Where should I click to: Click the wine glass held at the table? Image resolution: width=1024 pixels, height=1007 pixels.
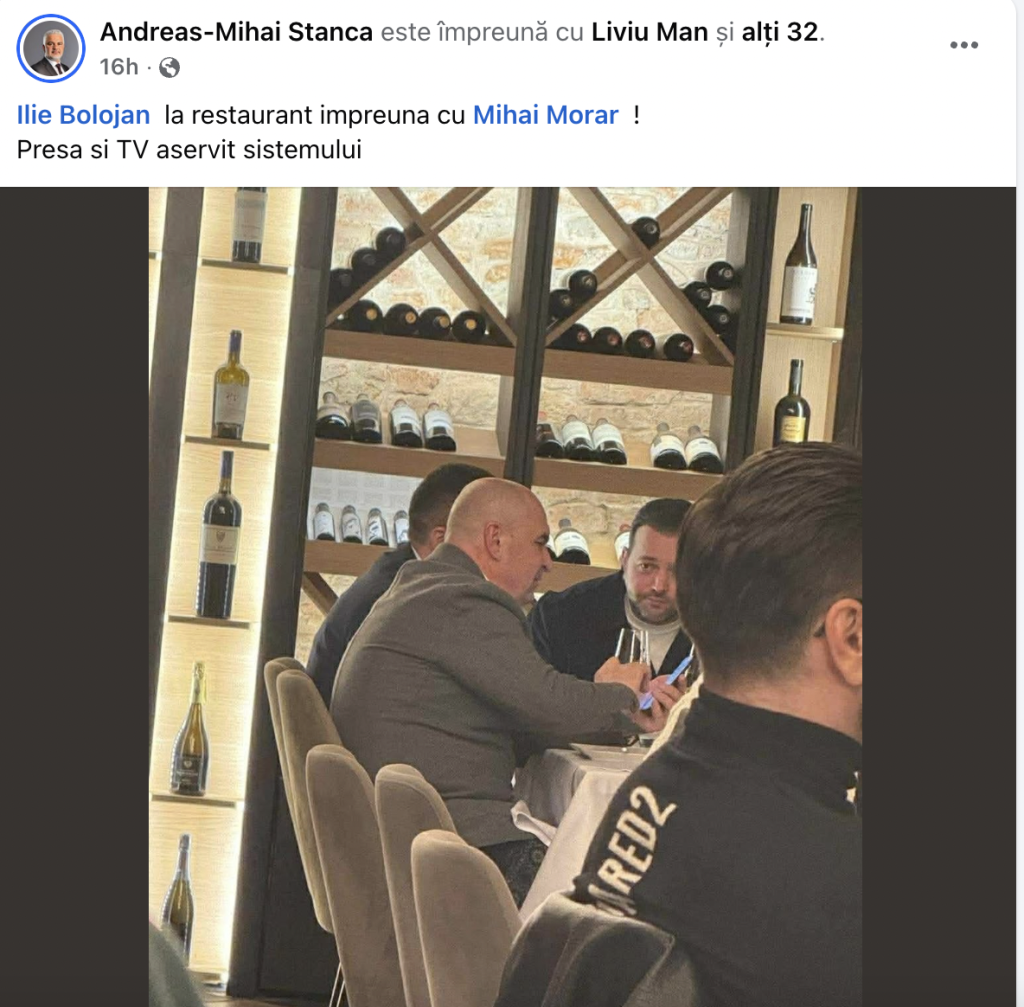(630, 648)
